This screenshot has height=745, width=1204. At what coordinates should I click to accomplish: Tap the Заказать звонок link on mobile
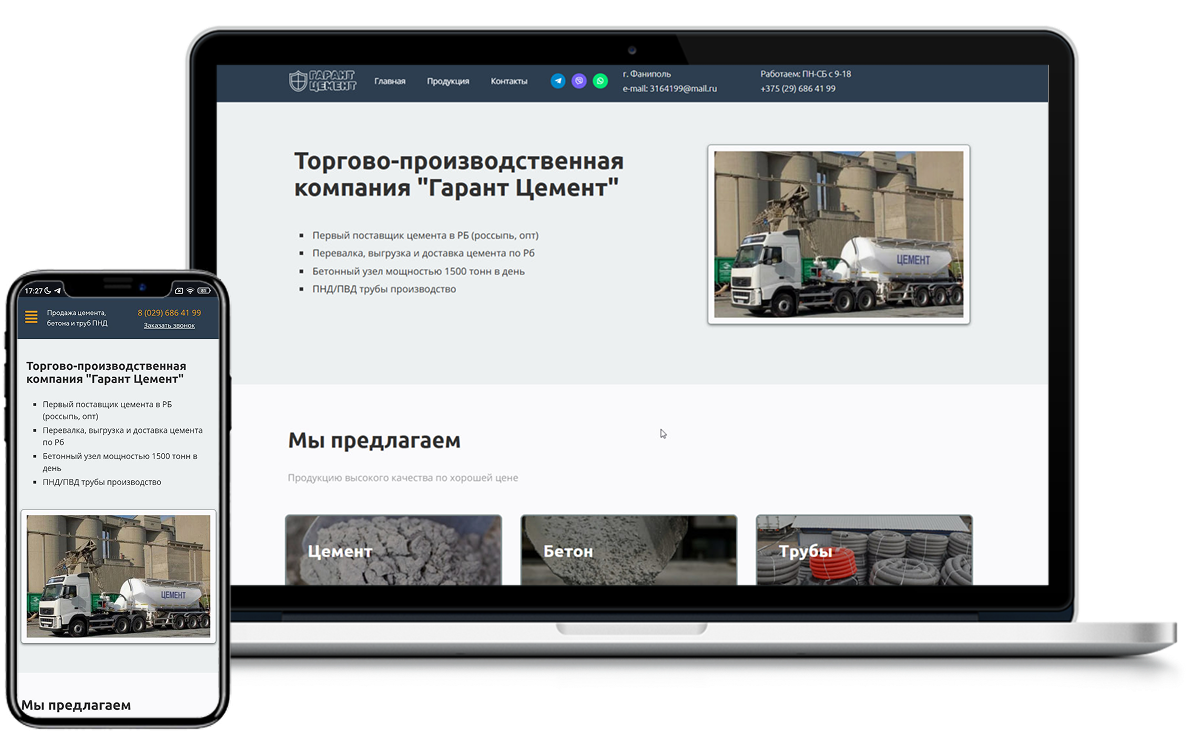click(169, 325)
